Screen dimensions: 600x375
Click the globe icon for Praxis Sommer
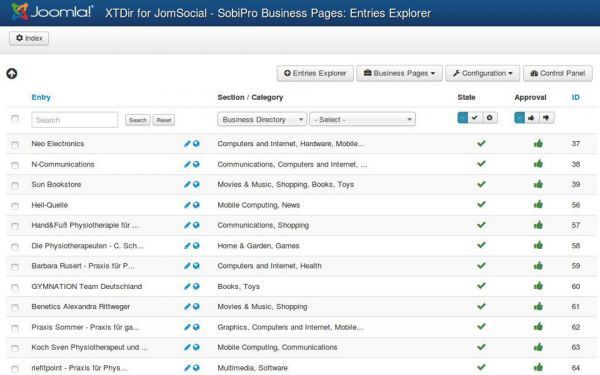point(196,327)
